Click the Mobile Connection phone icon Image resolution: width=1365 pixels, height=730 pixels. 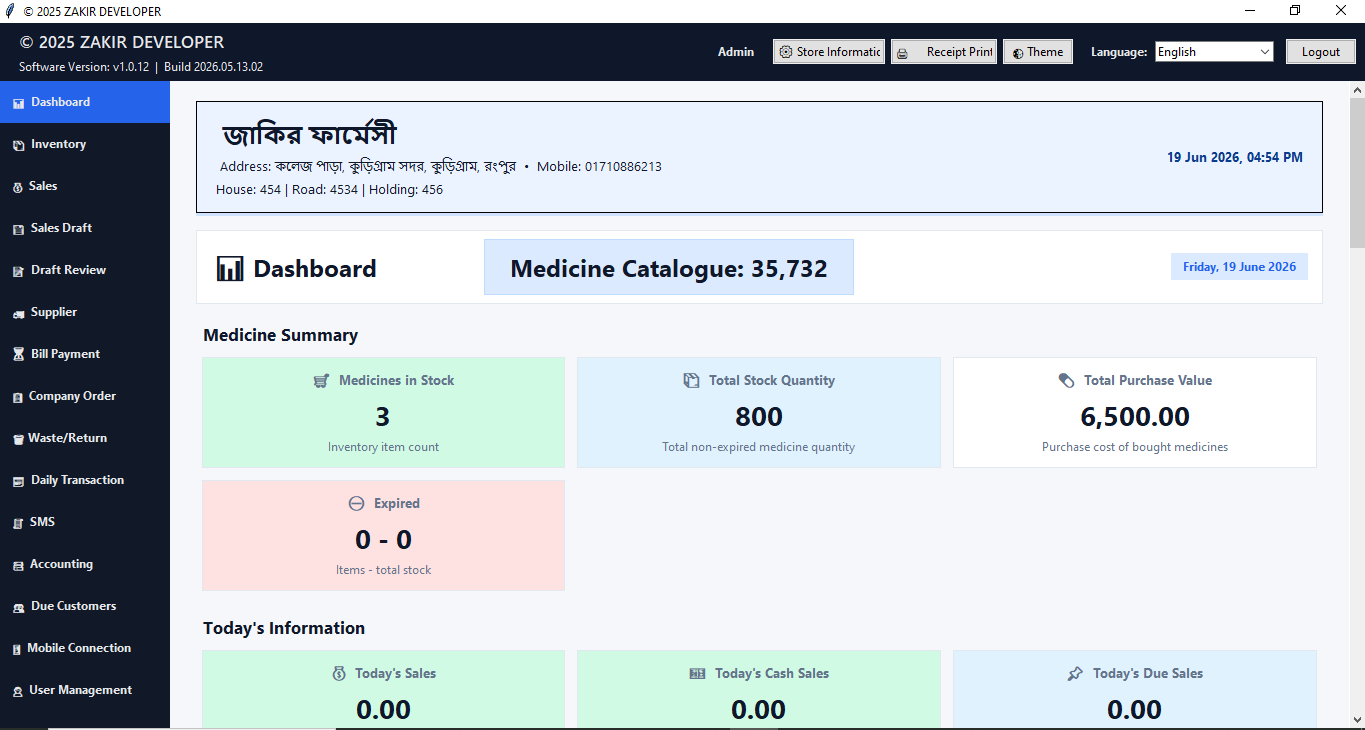[x=17, y=649]
